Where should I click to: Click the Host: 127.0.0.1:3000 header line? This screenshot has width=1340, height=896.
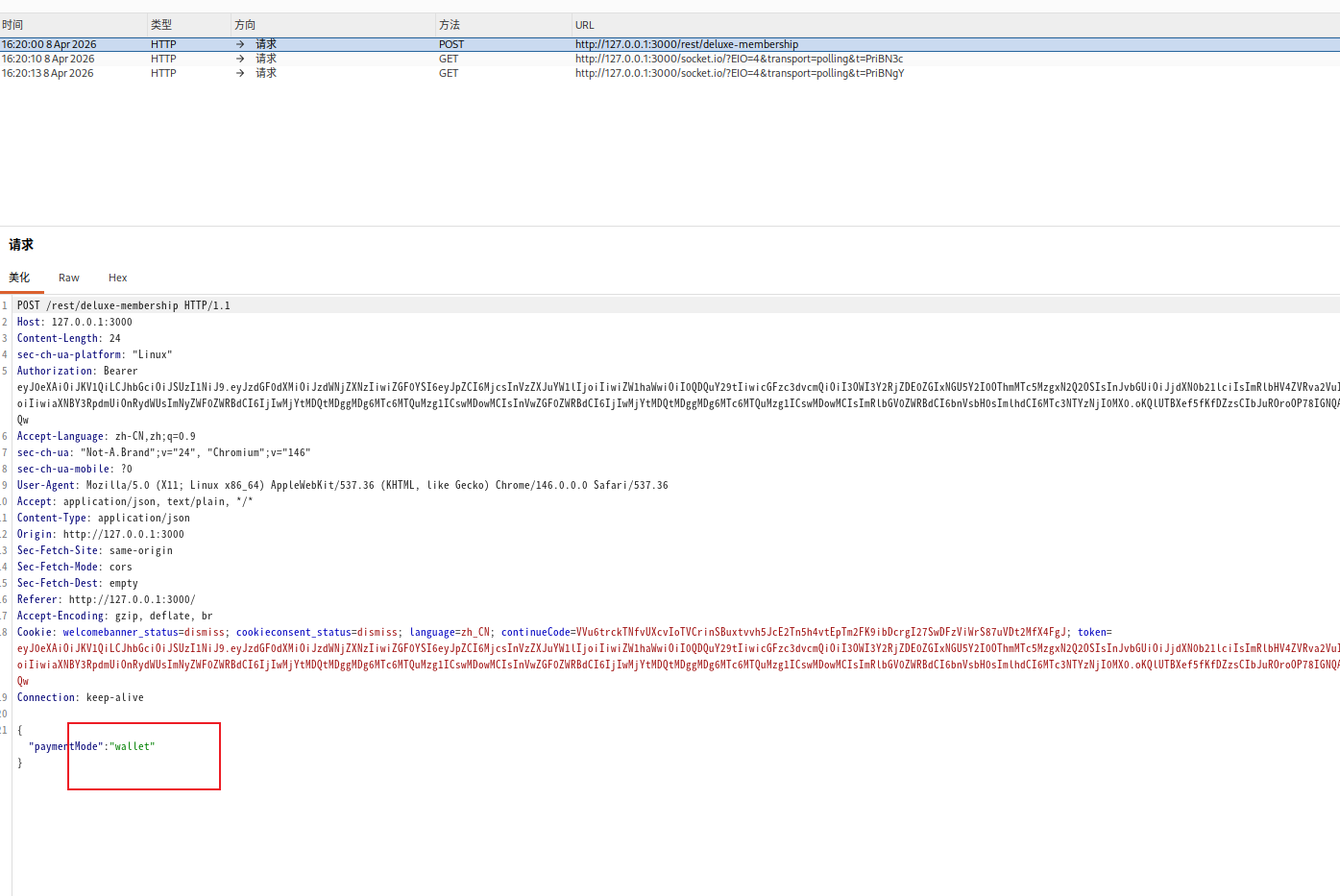[x=75, y=322]
